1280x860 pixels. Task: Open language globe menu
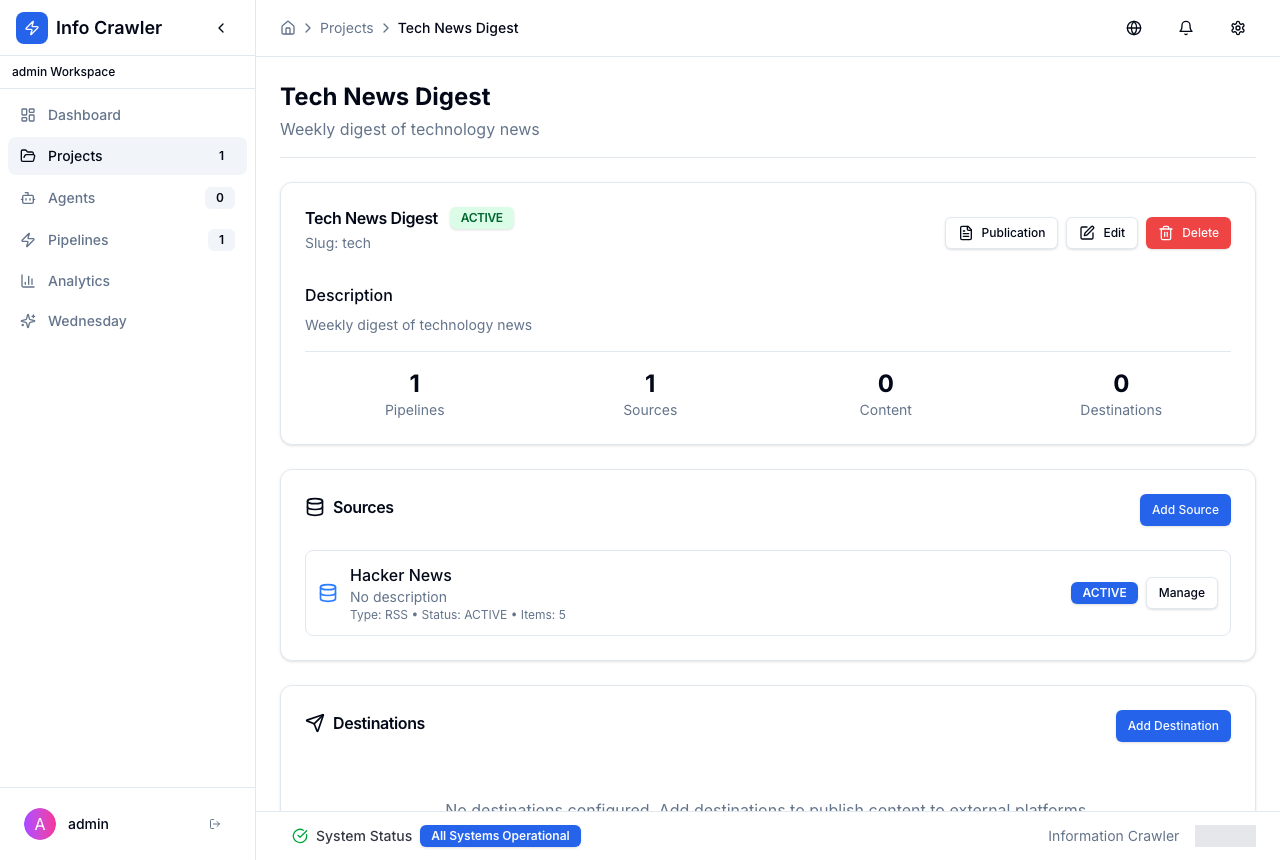pos(1134,28)
